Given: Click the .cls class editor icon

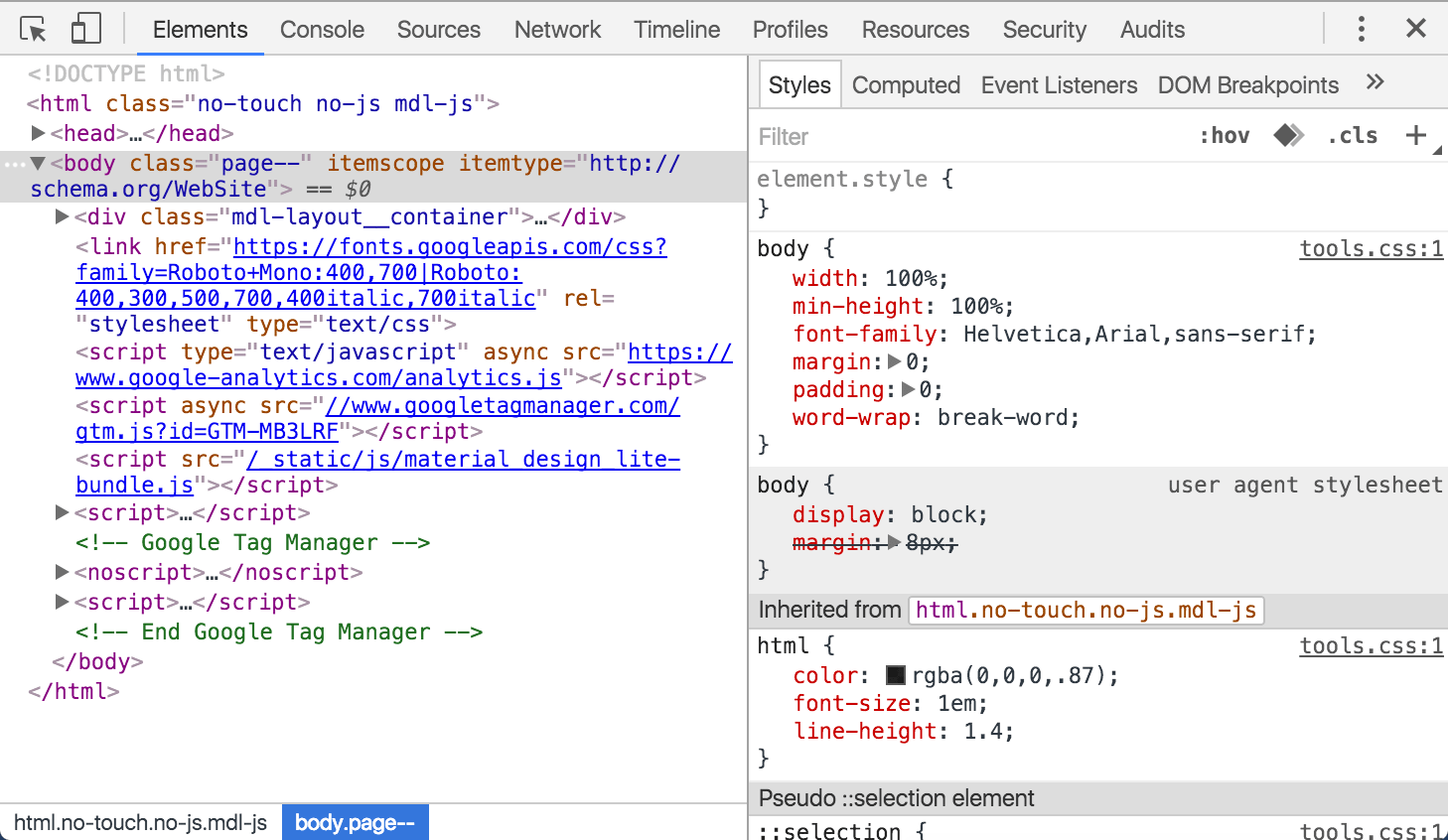Looking at the screenshot, I should (x=1353, y=135).
